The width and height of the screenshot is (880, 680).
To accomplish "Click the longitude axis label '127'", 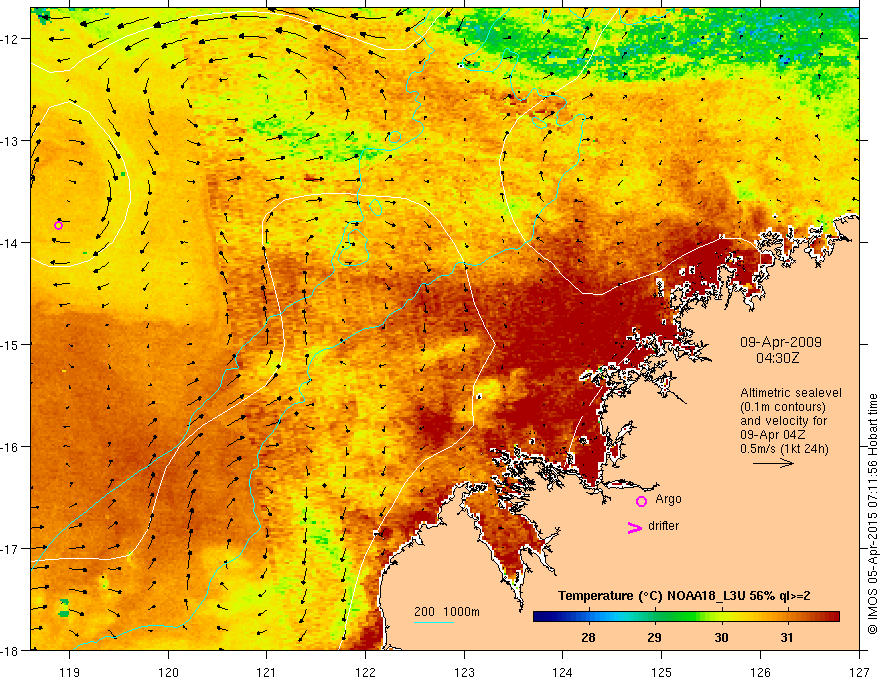I will tap(859, 672).
